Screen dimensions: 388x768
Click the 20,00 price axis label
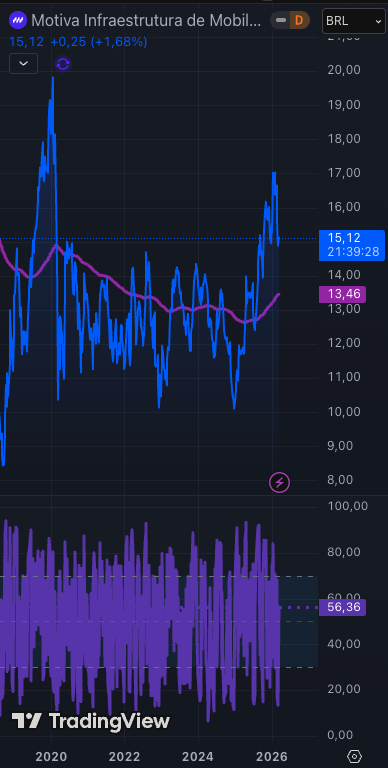click(x=344, y=70)
